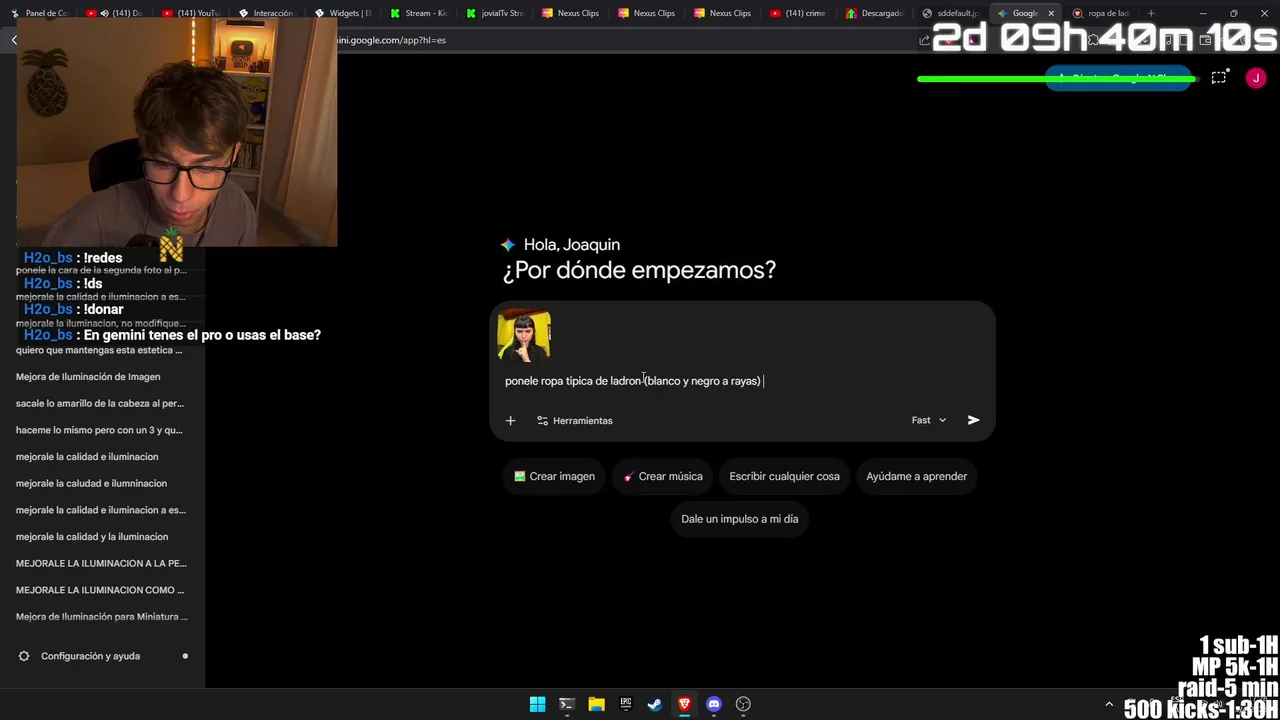Open Epic Games Launcher from taskbar
The width and height of the screenshot is (1280, 720).
tap(625, 704)
